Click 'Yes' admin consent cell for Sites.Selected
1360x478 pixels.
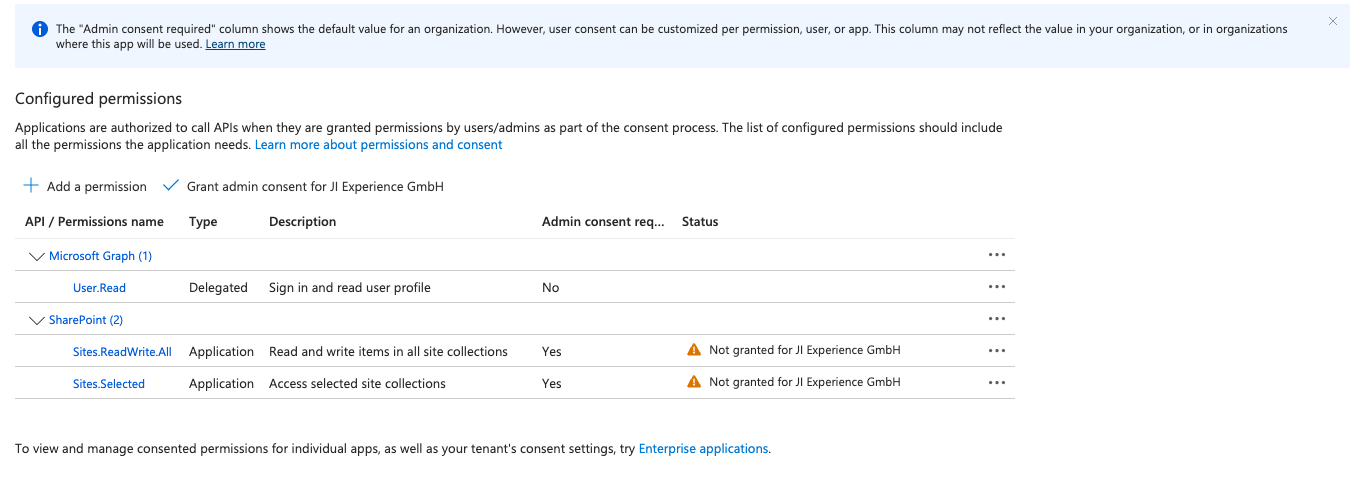pyautogui.click(x=552, y=384)
